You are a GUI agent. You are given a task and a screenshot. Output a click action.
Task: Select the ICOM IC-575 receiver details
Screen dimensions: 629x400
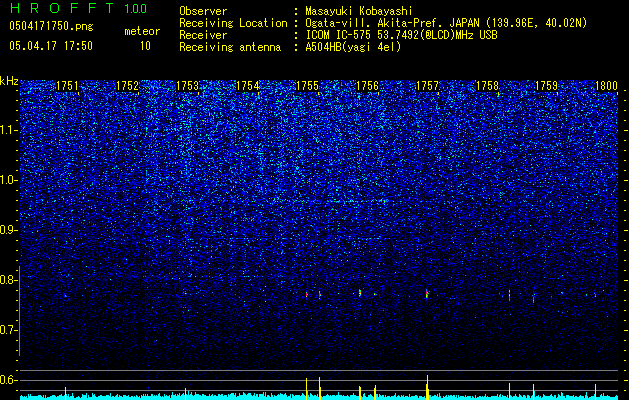click(402, 35)
